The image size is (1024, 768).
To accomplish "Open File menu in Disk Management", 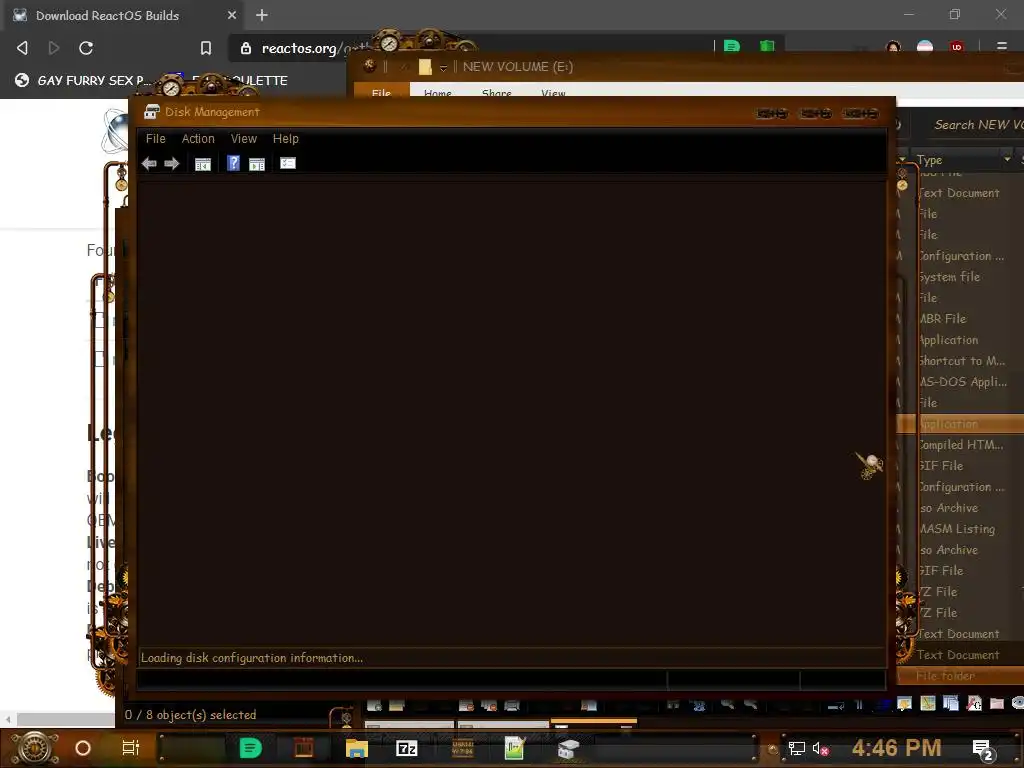I will pyautogui.click(x=155, y=138).
